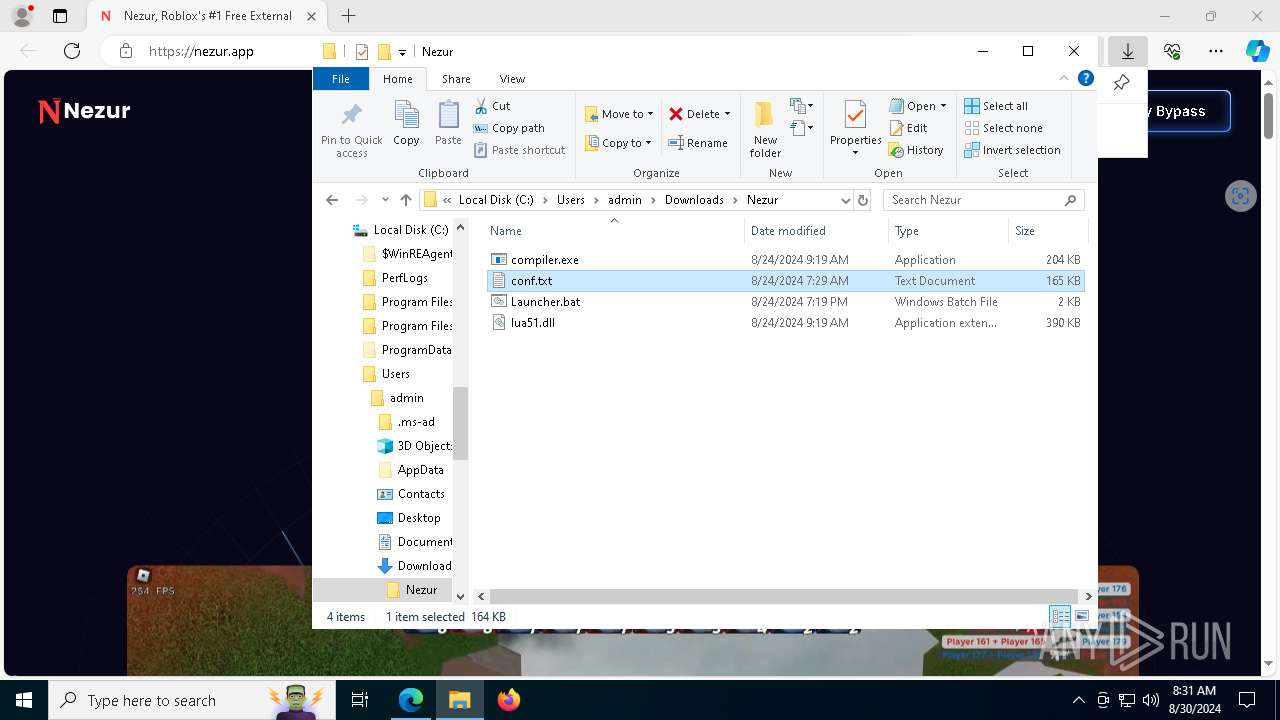1280x720 pixels.
Task: Open Windows Start menu
Action: tap(23, 700)
